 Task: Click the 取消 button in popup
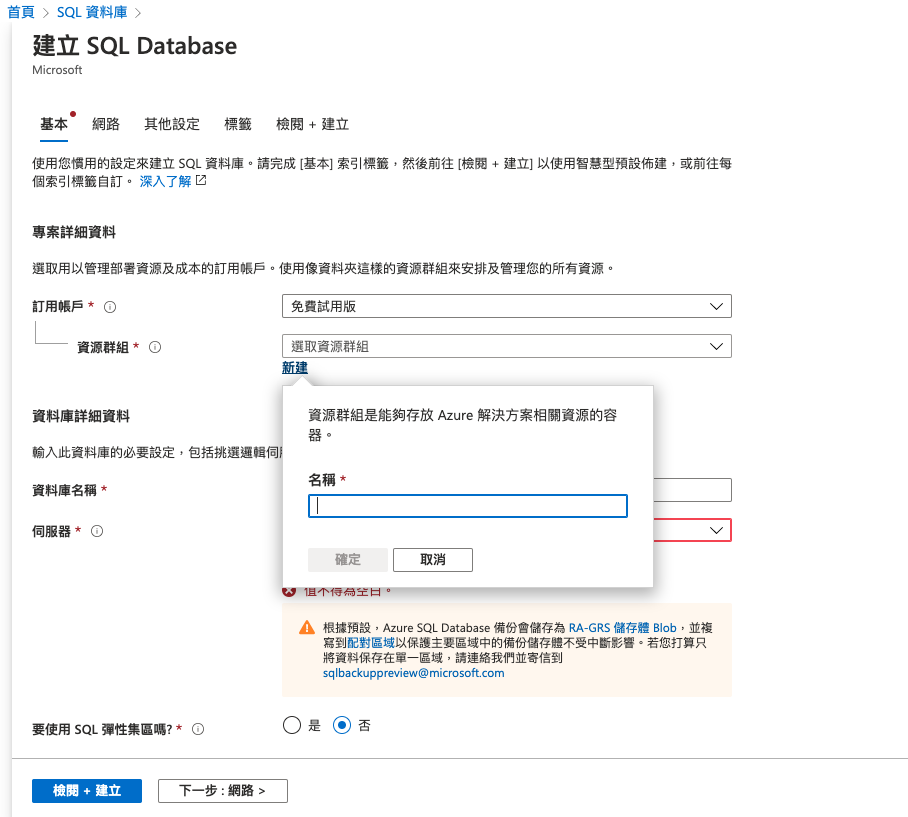point(433,560)
